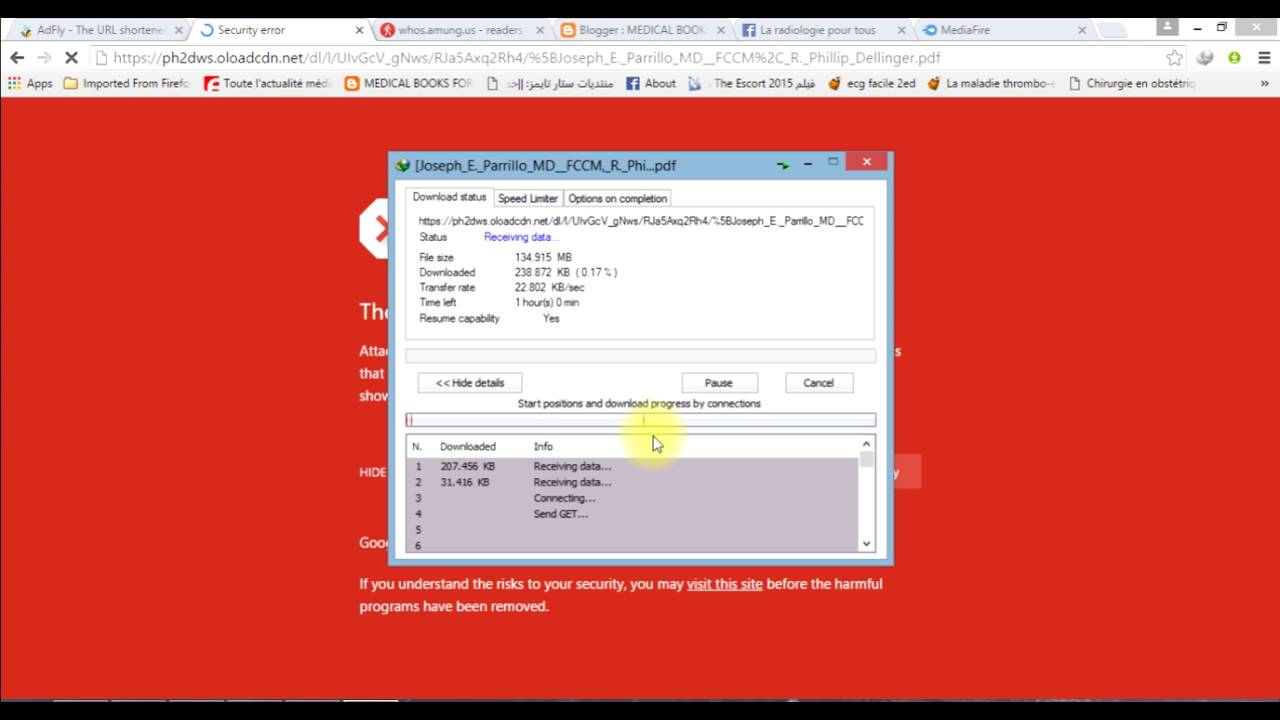Click the 134.915 MB file size value
Image resolution: width=1280 pixels, height=720 pixels.
pyautogui.click(x=543, y=258)
